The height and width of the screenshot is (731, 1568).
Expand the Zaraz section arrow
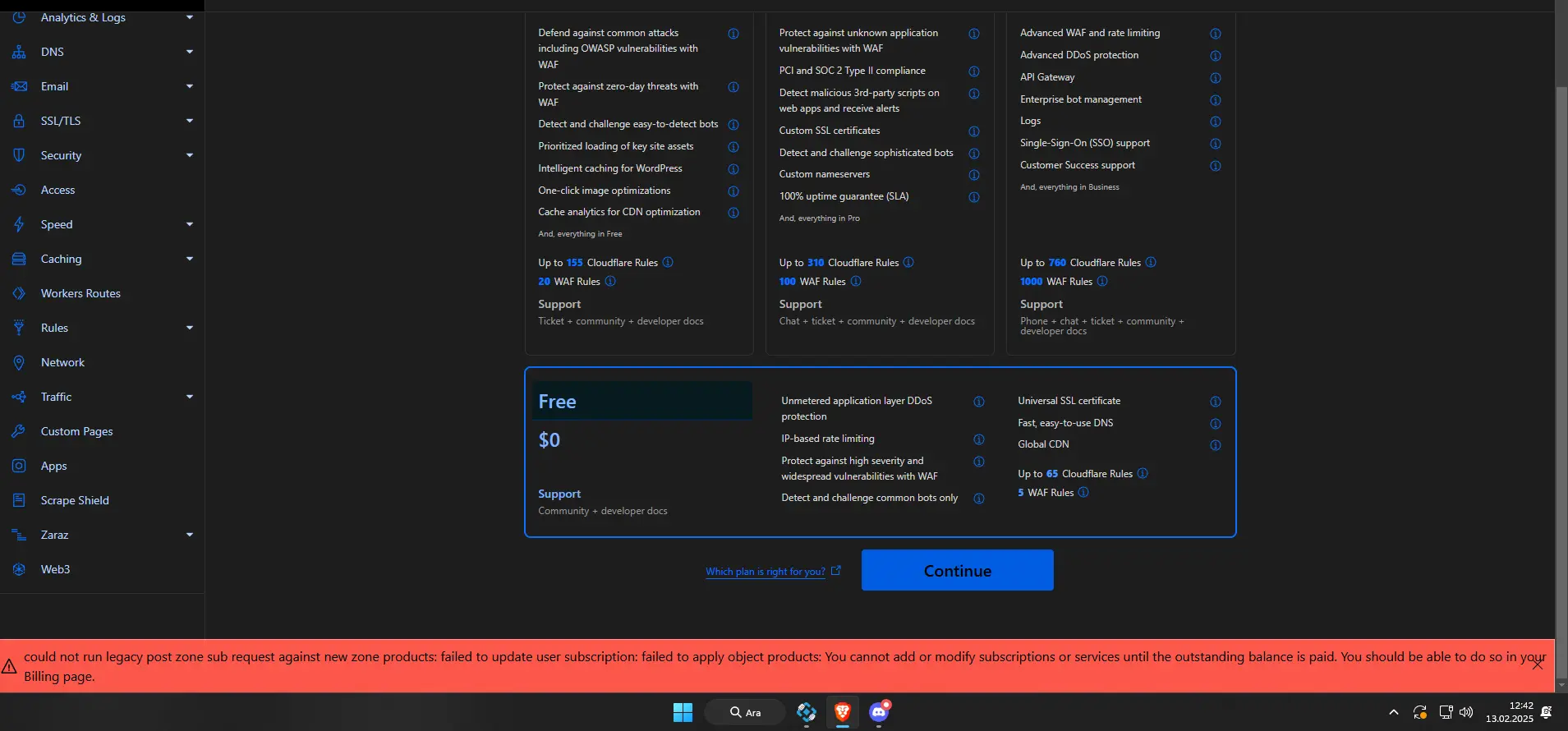point(190,535)
